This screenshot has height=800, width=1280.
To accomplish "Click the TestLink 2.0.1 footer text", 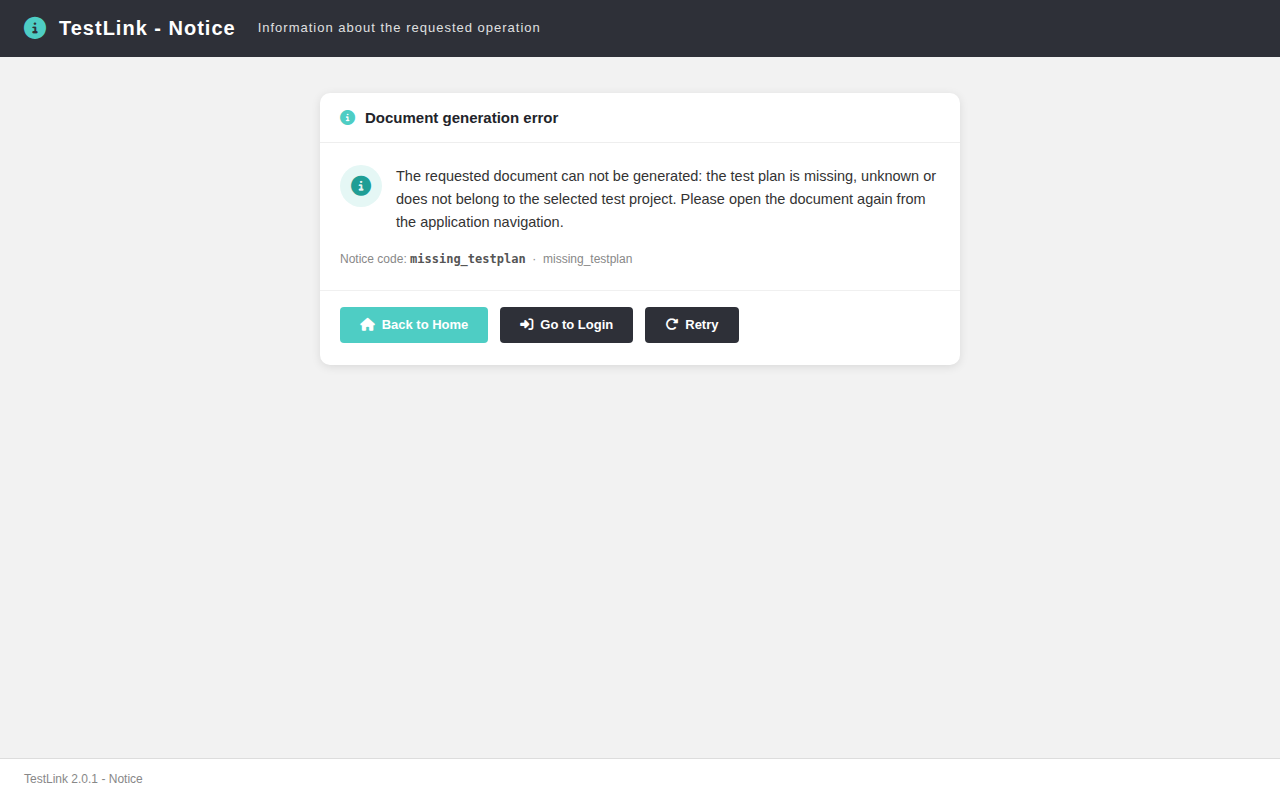I will coord(83,779).
